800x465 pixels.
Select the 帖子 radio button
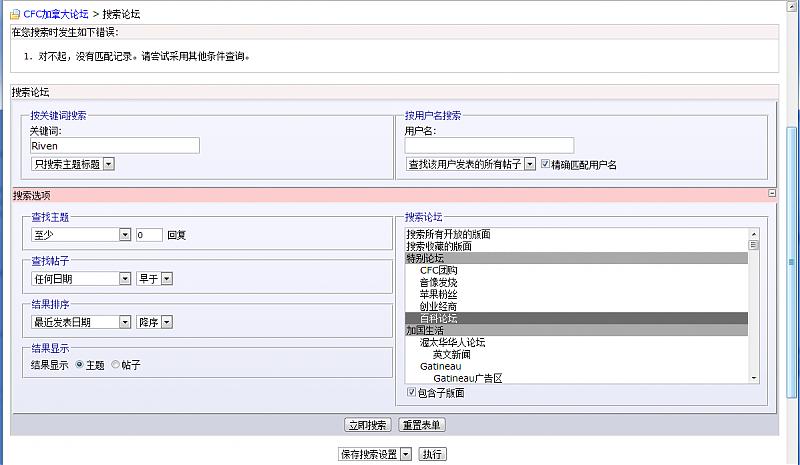[x=115, y=365]
